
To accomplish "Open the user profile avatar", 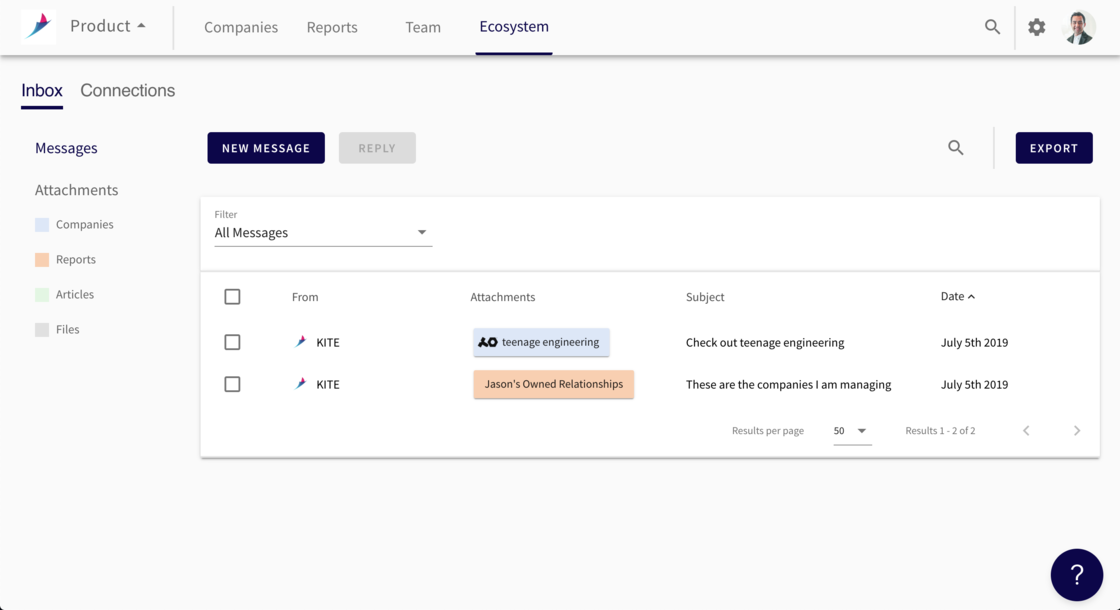I will [x=1079, y=27].
